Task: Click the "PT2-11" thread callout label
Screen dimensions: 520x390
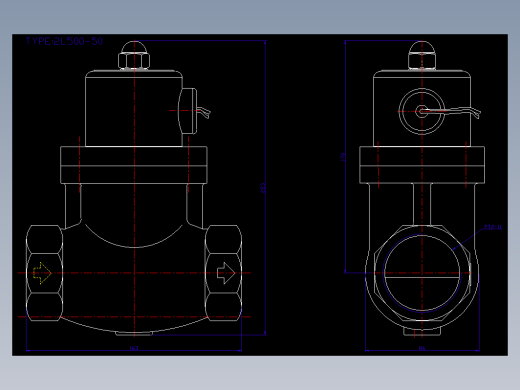Action: pyautogui.click(x=493, y=227)
